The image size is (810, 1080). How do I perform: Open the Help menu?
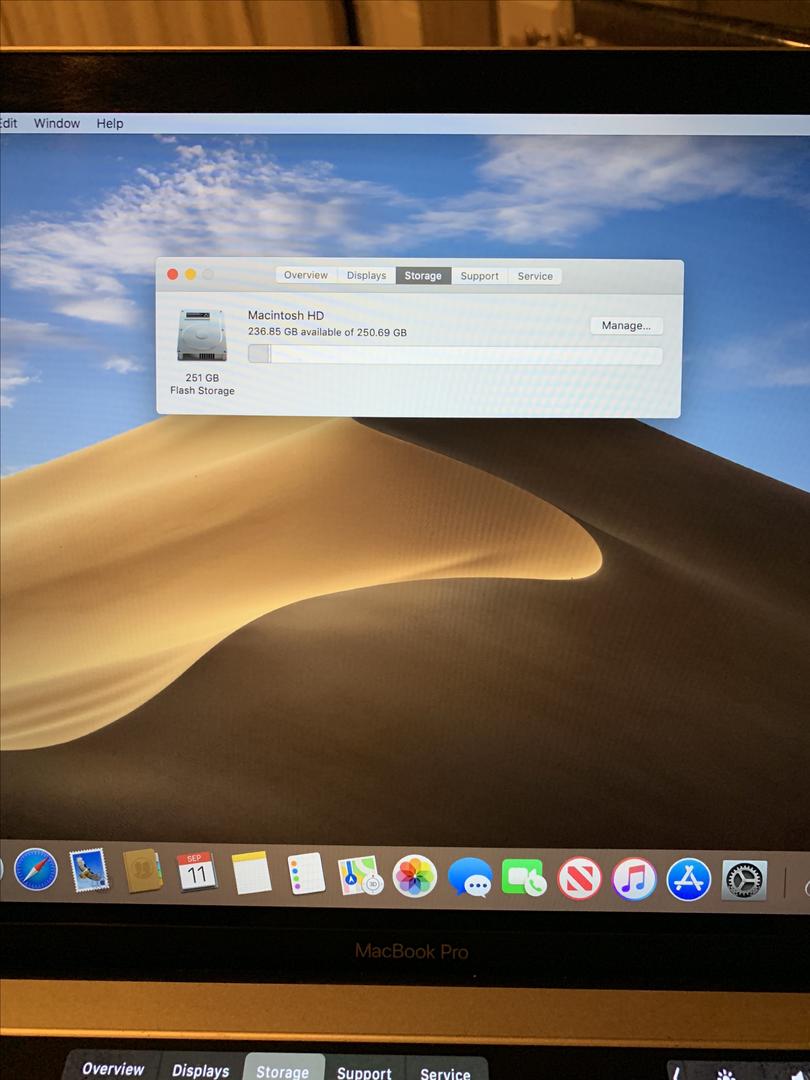point(110,123)
